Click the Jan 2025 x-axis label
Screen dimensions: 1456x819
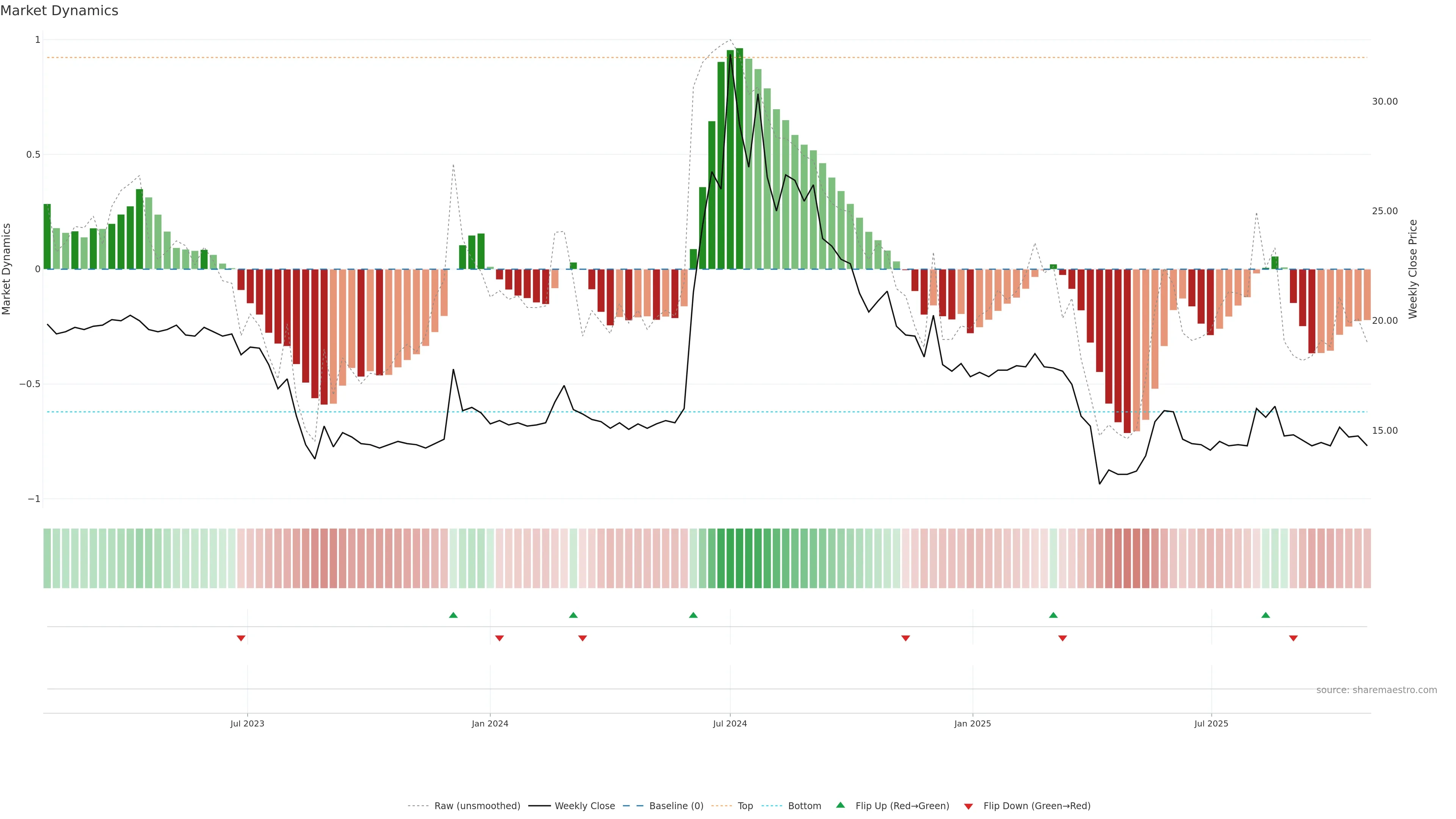coord(972,723)
